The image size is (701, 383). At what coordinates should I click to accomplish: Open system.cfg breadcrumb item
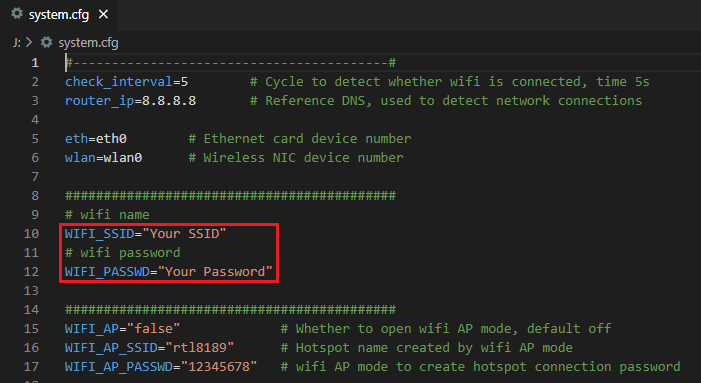click(88, 43)
